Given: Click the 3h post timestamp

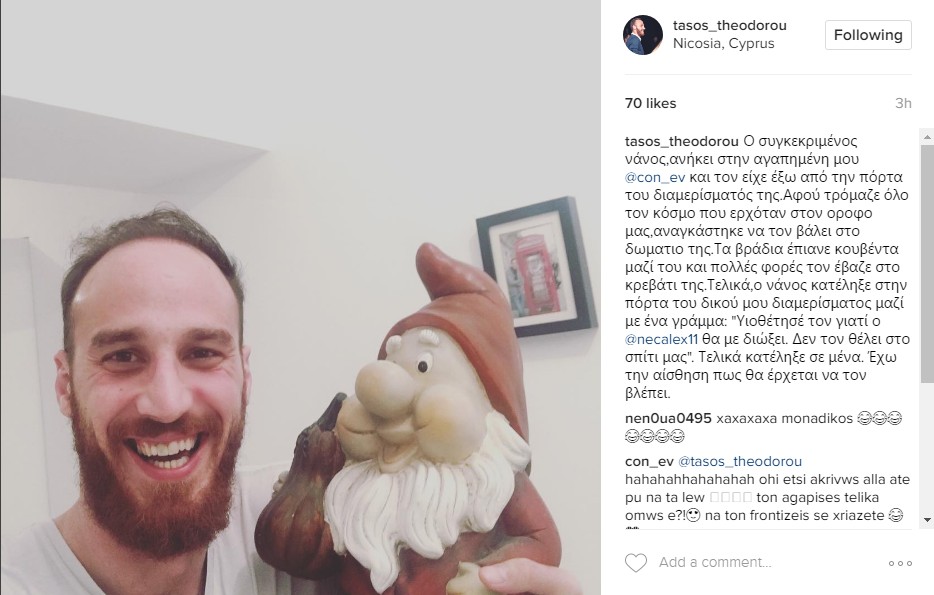Looking at the screenshot, I should tap(903, 103).
